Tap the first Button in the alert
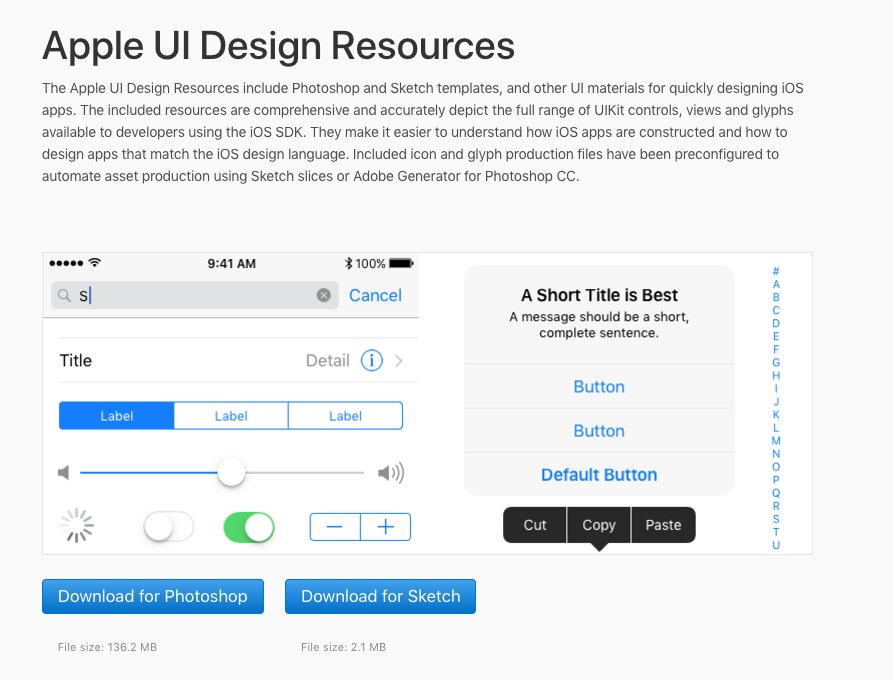 tap(599, 387)
